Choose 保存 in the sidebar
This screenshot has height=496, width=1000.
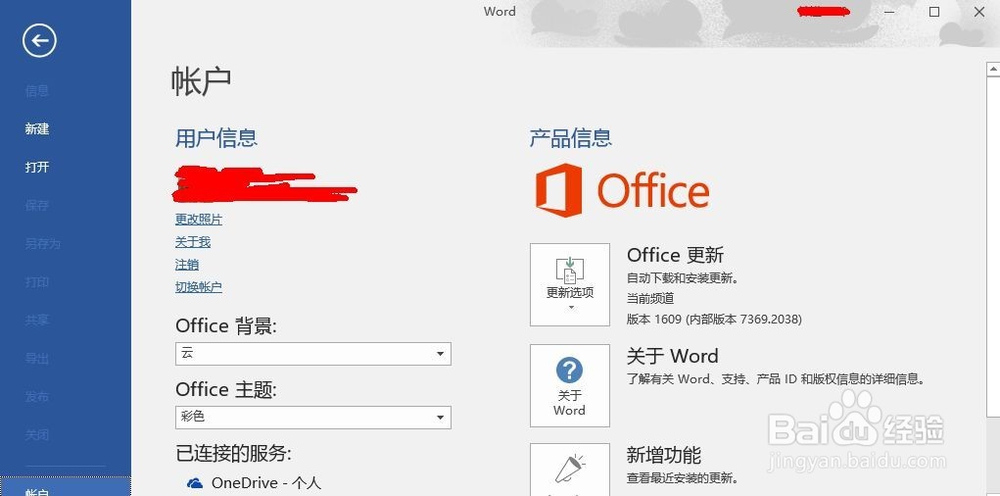(37, 205)
